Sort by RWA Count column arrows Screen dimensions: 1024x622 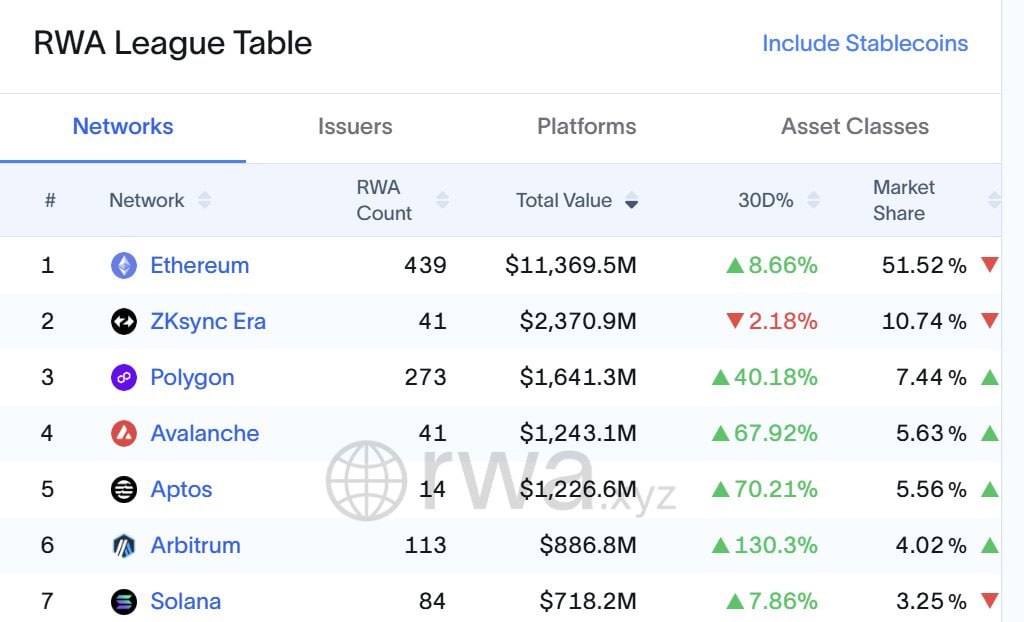[x=442, y=200]
